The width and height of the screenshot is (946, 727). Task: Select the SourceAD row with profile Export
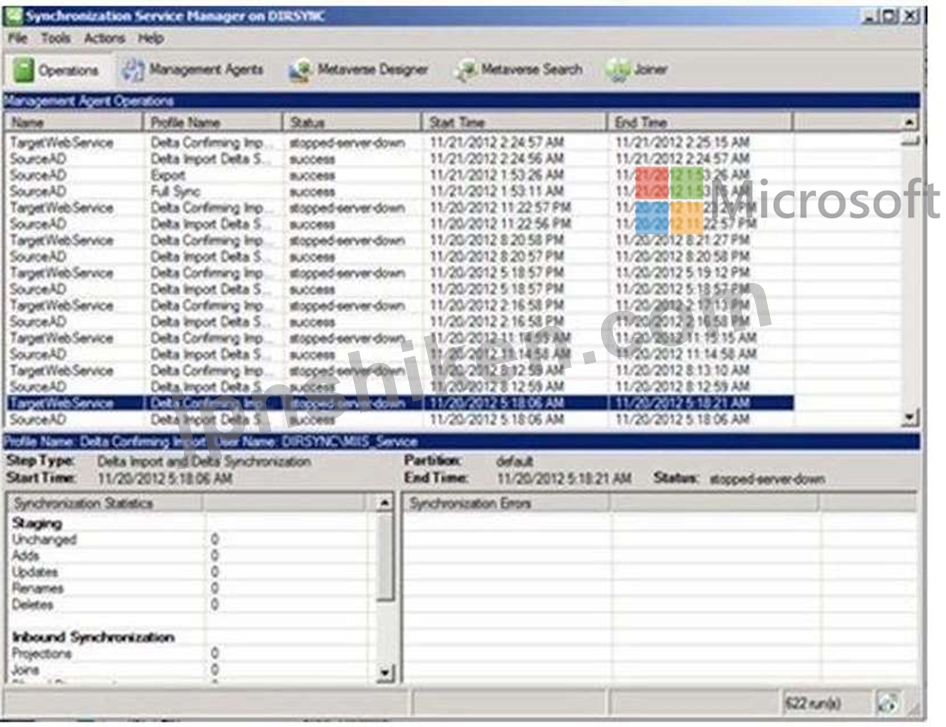click(399, 176)
